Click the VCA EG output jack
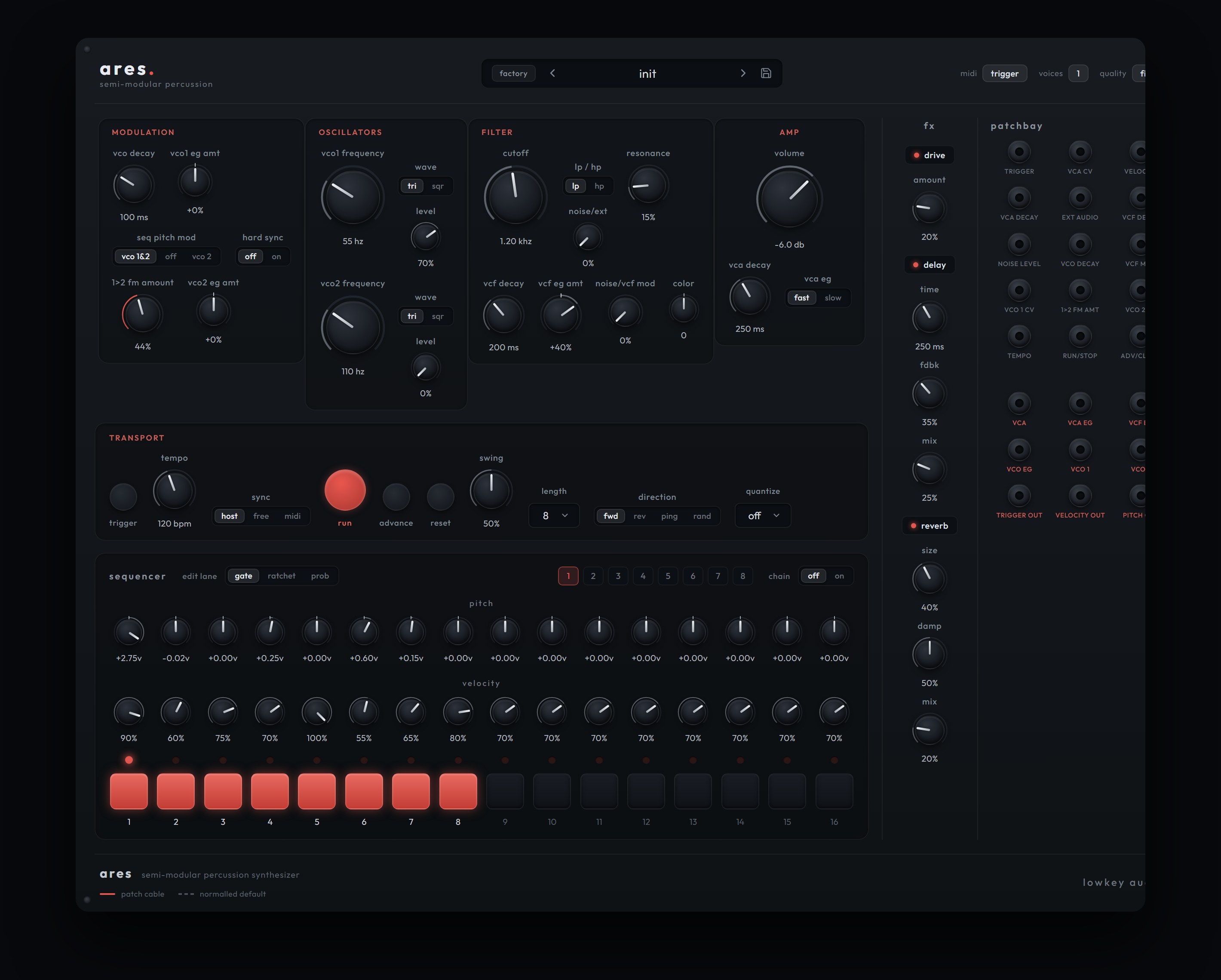Screen dimensions: 1221x980 pos(1080,403)
